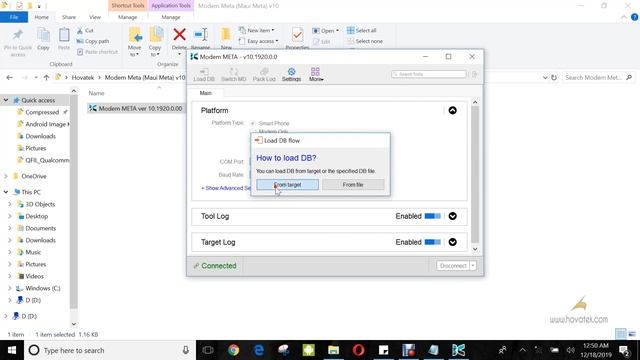640x360 pixels.
Task: Click Select all in ribbon
Action: coord(362,30)
